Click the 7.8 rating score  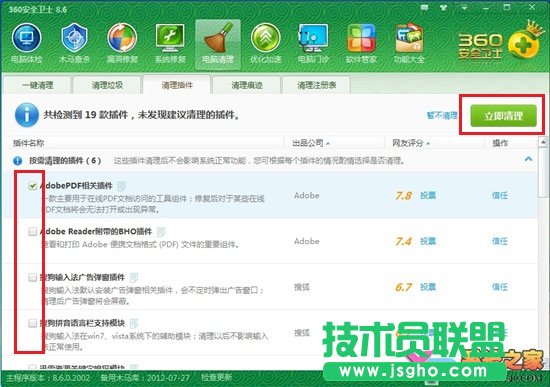point(403,195)
